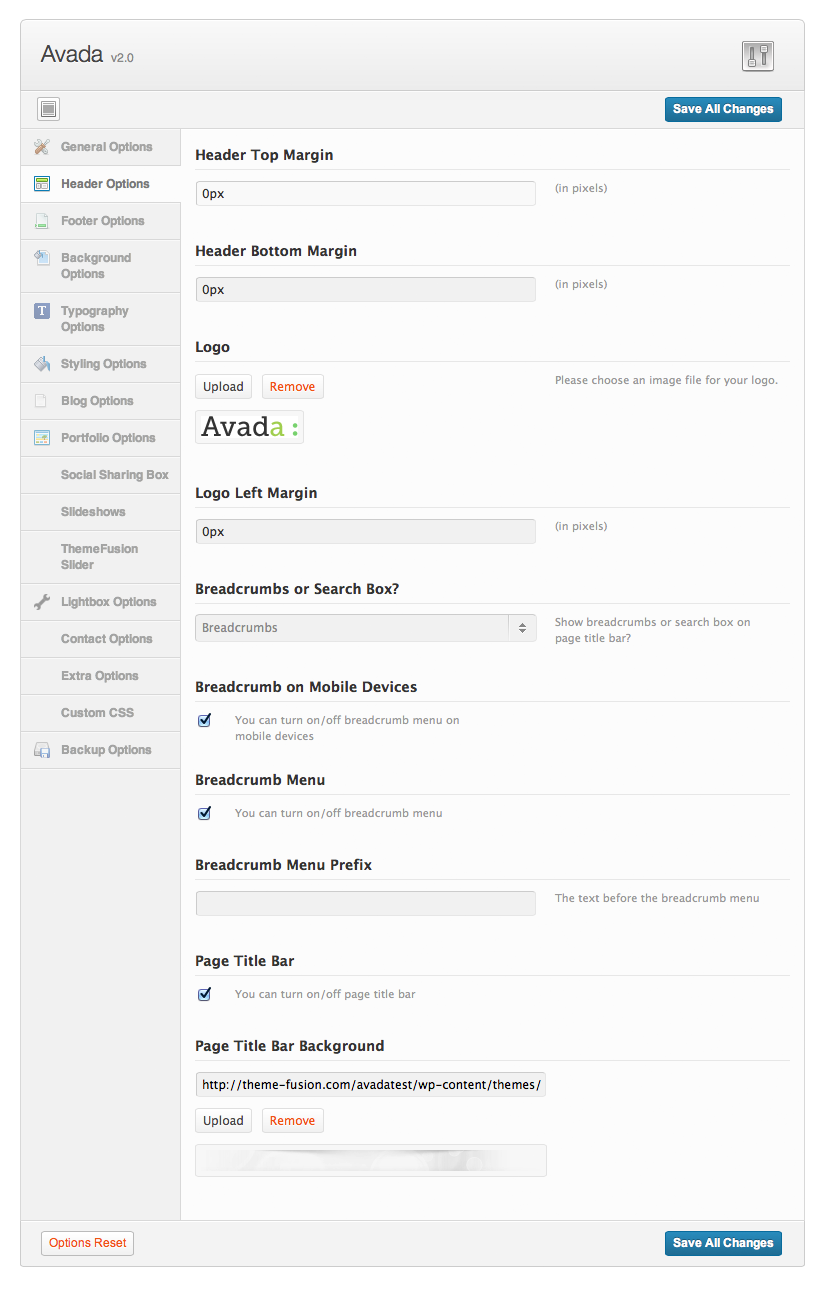The width and height of the screenshot is (826, 1290).
Task: Click the Background Options icon in sidebar
Action: click(41, 258)
